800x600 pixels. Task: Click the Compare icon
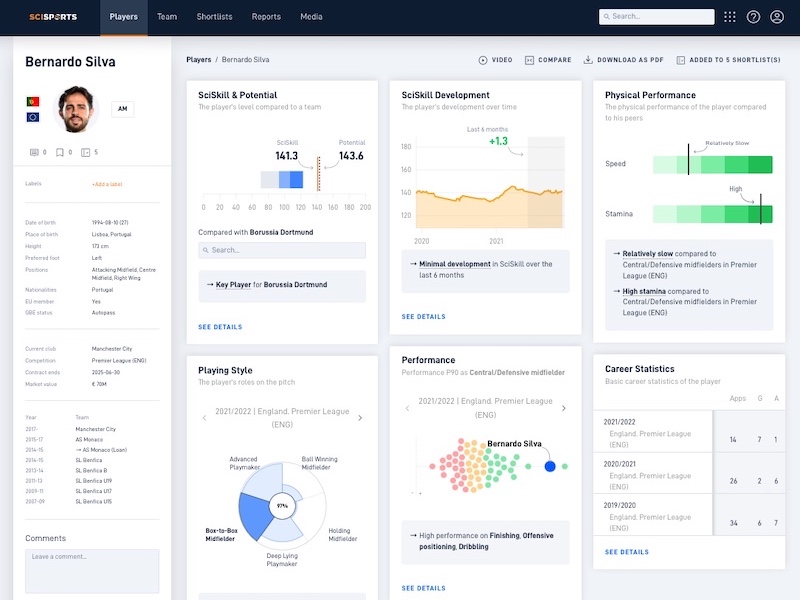[x=529, y=60]
